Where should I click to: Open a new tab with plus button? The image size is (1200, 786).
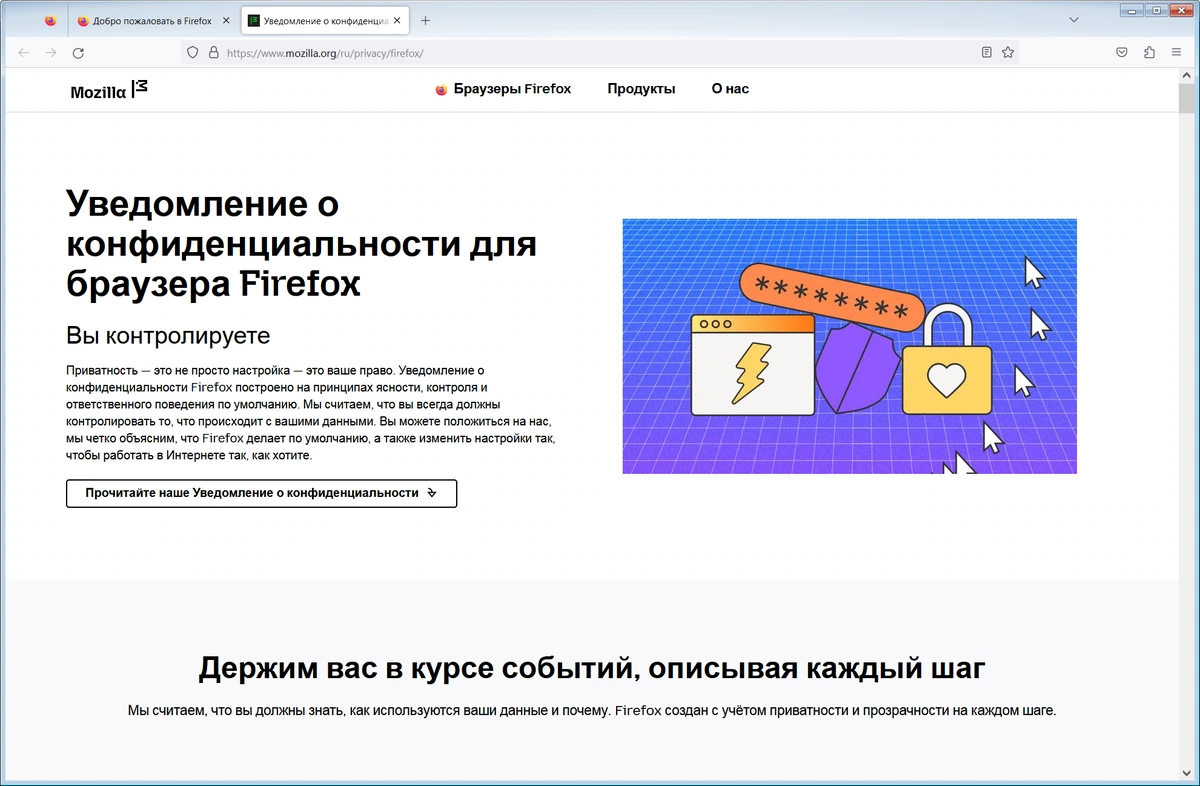pyautogui.click(x=425, y=20)
